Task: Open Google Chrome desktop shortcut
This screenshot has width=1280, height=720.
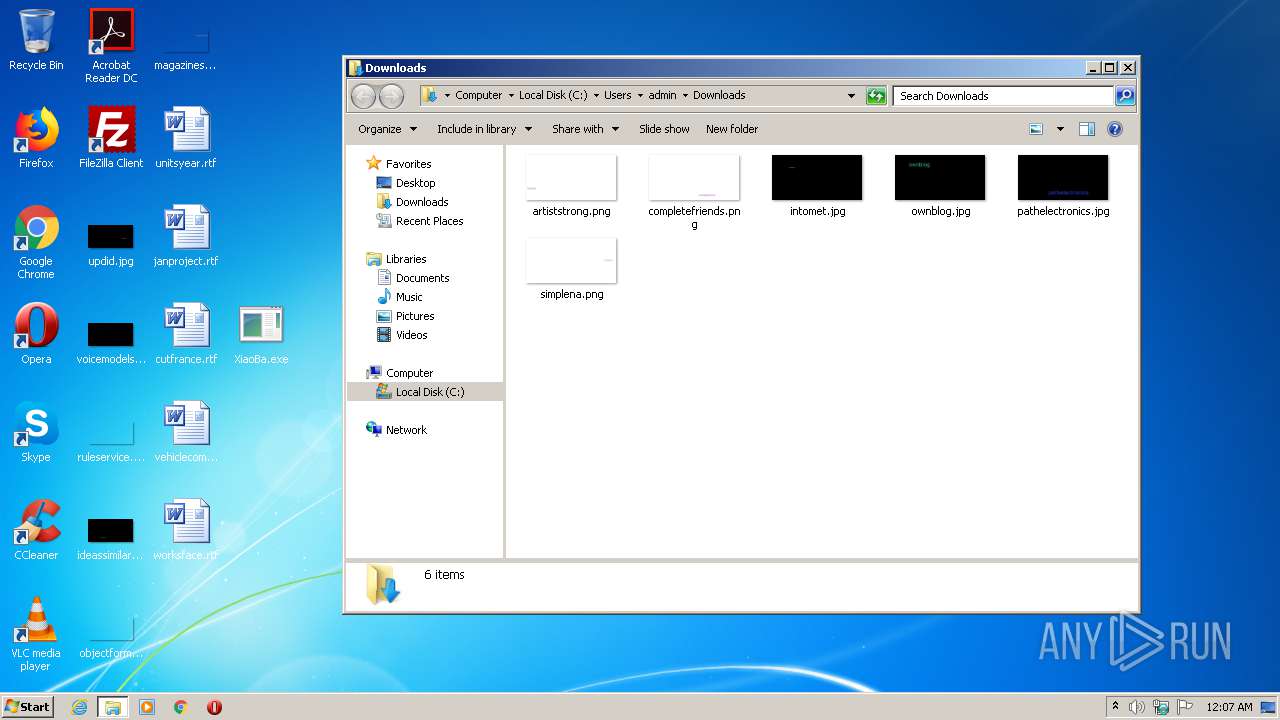Action: 36,242
